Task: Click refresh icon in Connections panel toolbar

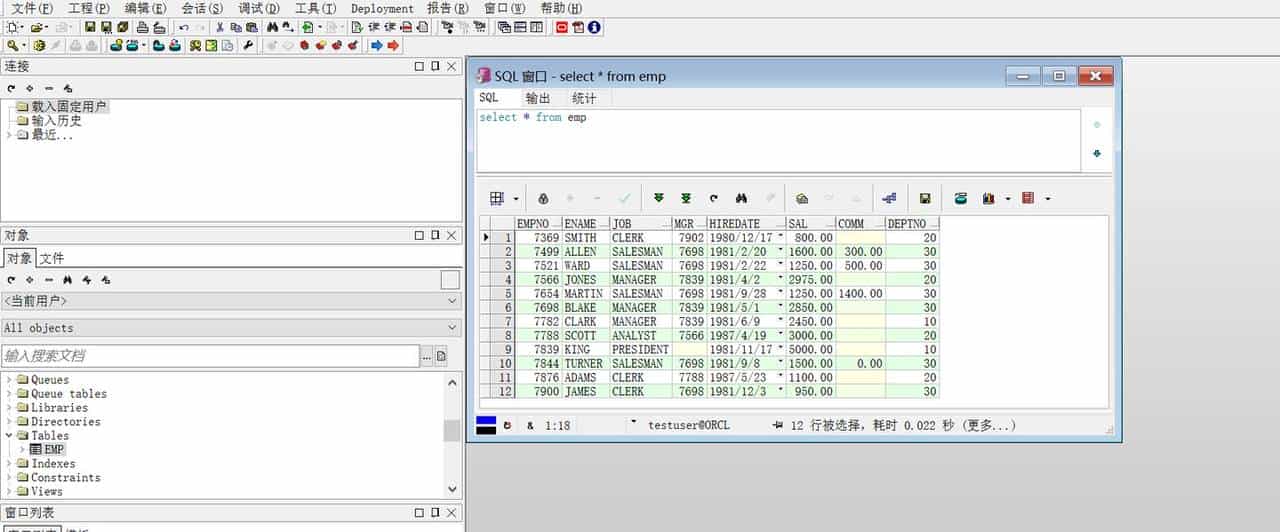Action: [x=11, y=88]
